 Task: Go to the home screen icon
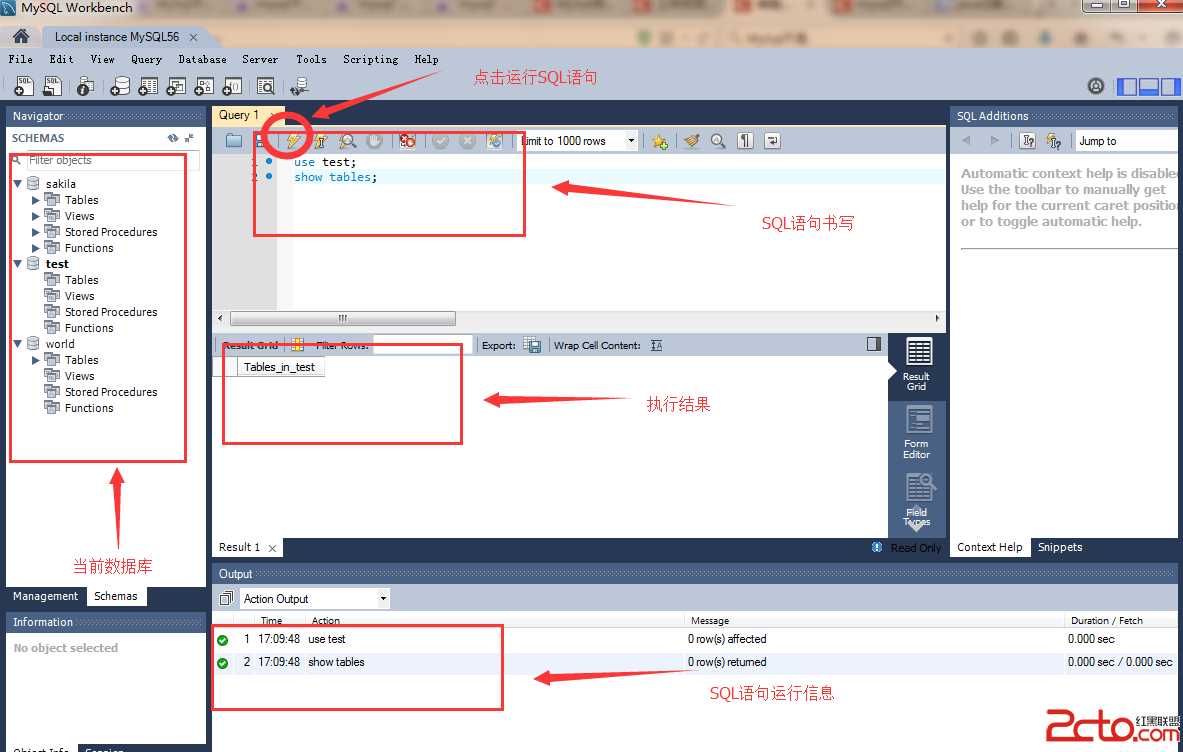coord(20,36)
